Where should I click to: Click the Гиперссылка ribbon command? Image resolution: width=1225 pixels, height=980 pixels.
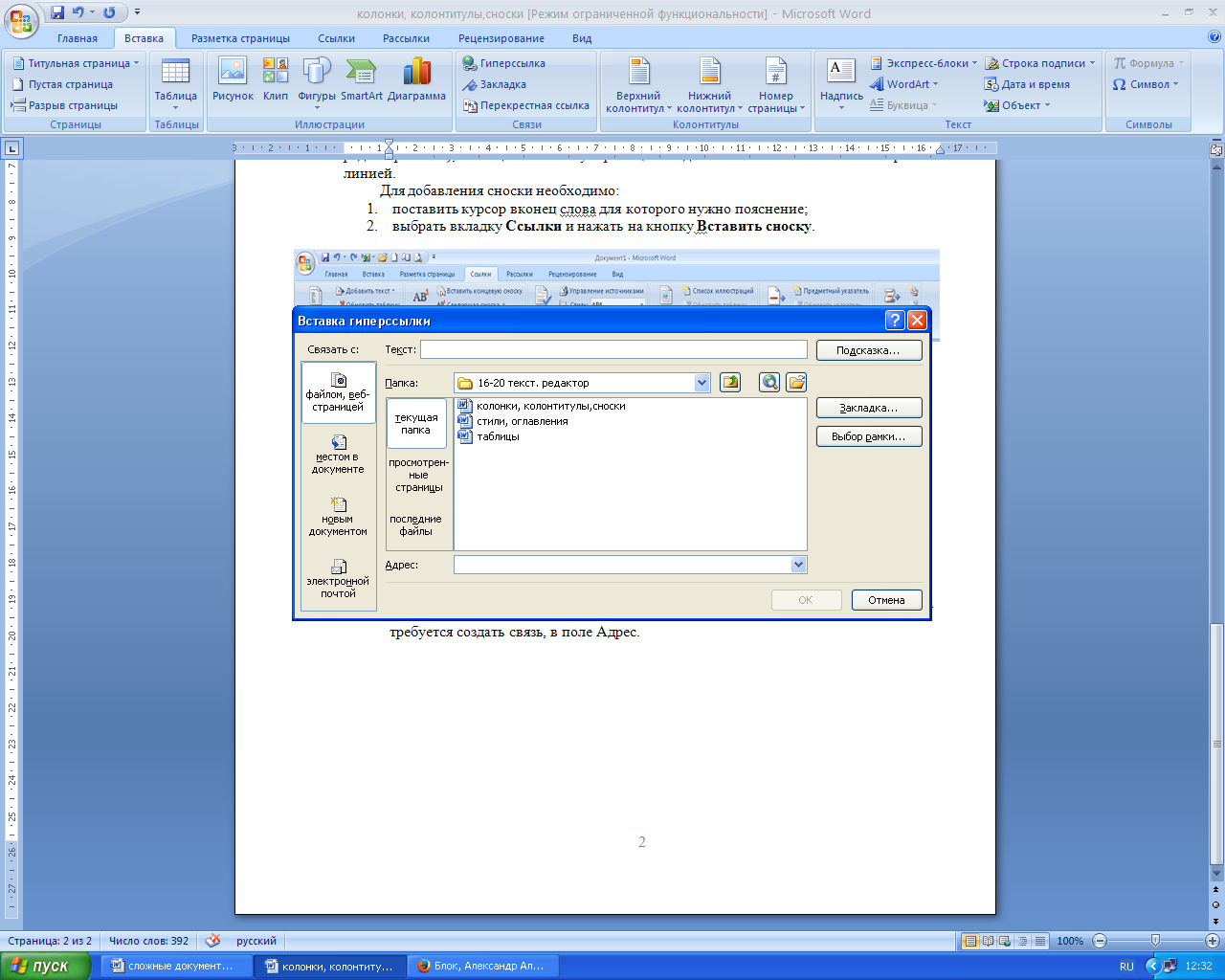[503, 63]
